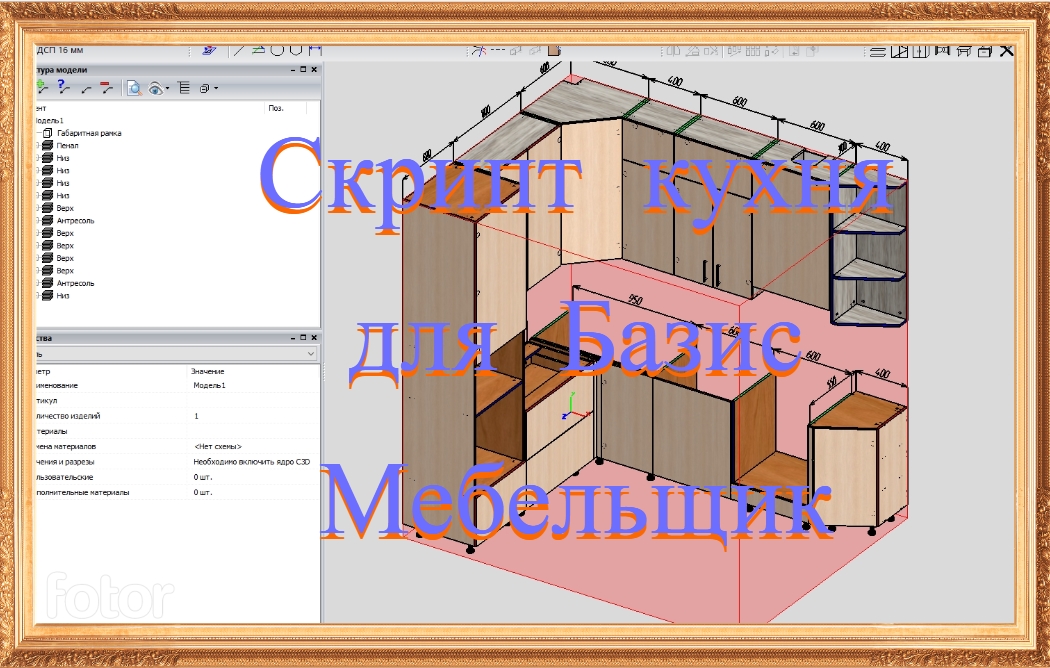Open the properties object selector dropdown

click(x=311, y=353)
